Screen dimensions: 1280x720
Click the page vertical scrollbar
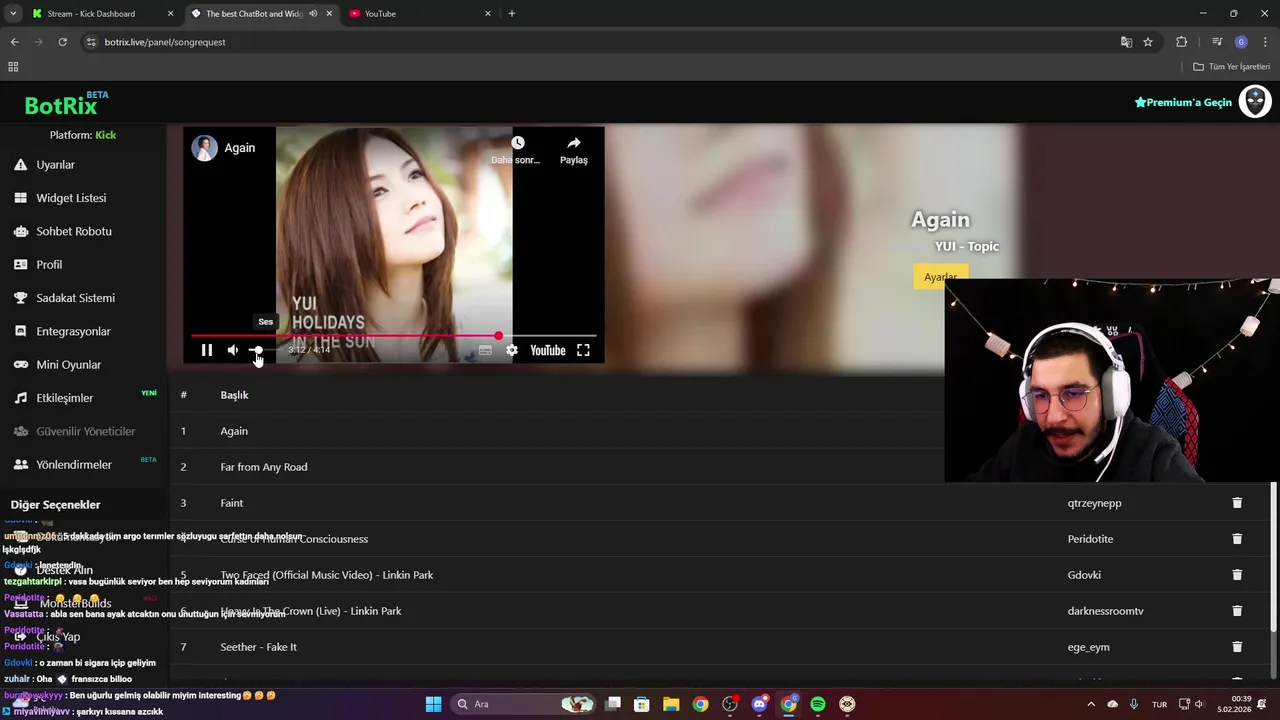coord(1274,555)
